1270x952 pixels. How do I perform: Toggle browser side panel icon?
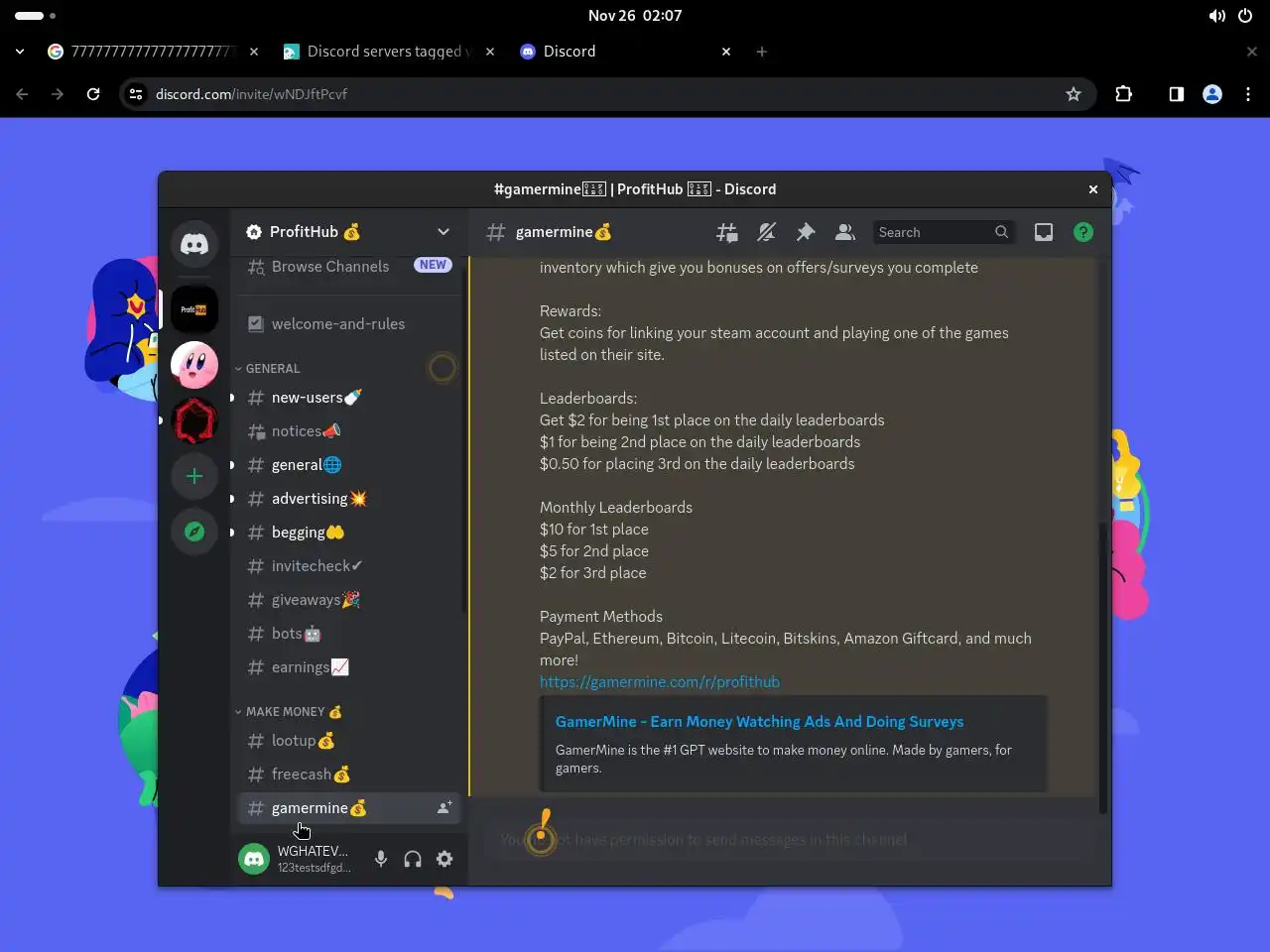pyautogui.click(x=1176, y=94)
